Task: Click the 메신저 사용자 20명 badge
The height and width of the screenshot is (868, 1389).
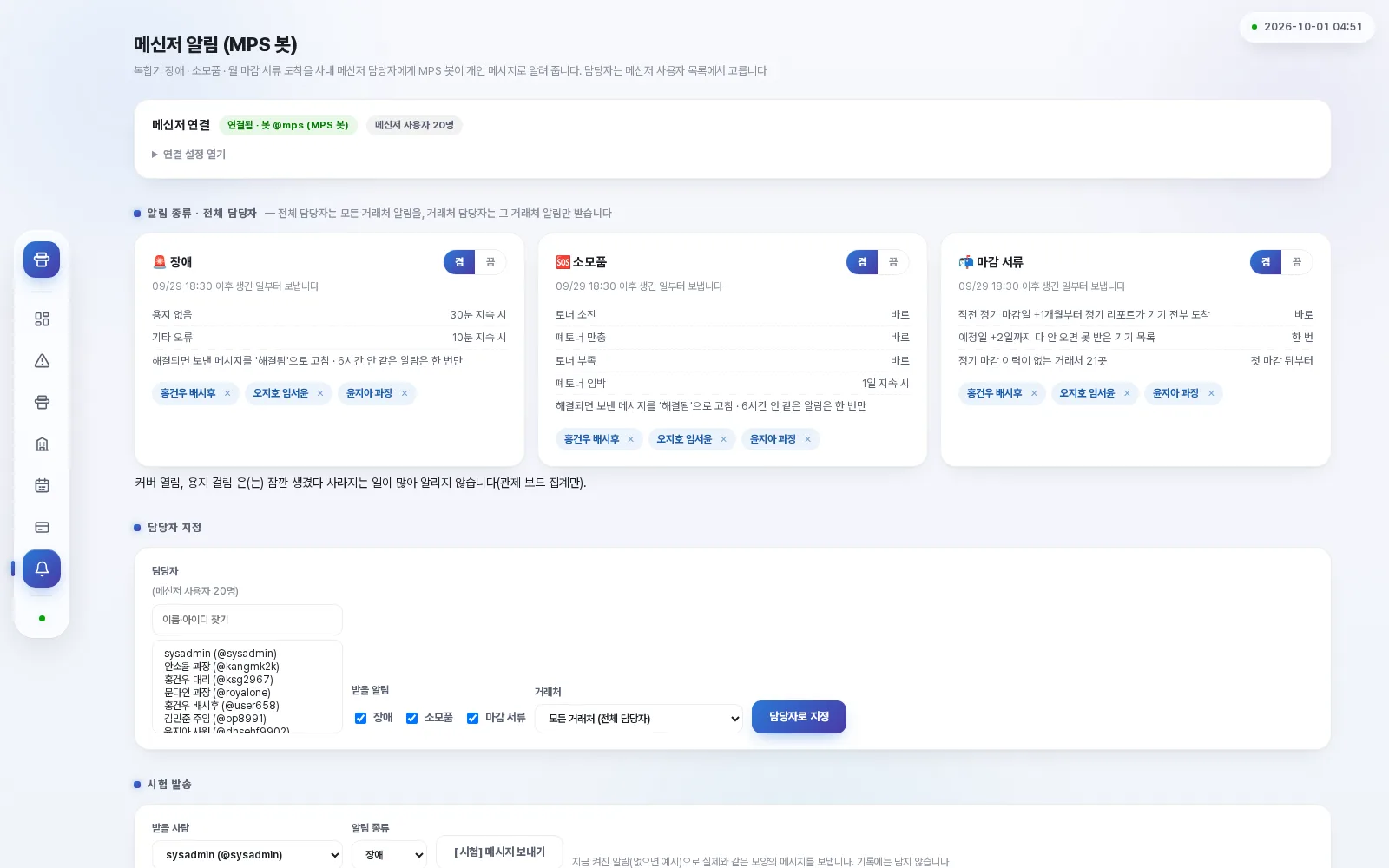Action: (x=414, y=125)
